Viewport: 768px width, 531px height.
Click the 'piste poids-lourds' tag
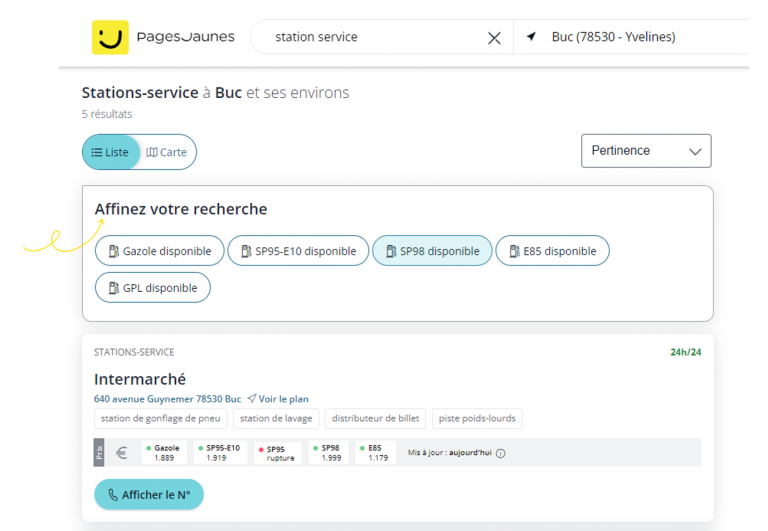pyautogui.click(x=477, y=418)
